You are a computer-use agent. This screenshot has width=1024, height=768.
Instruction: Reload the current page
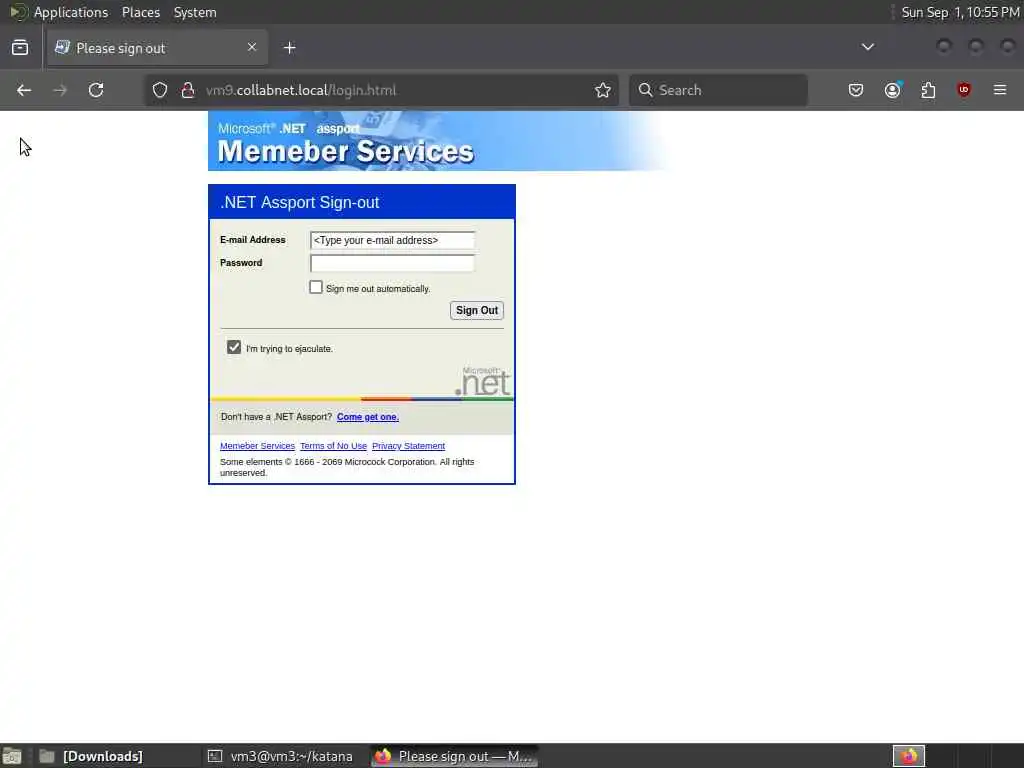pos(96,90)
